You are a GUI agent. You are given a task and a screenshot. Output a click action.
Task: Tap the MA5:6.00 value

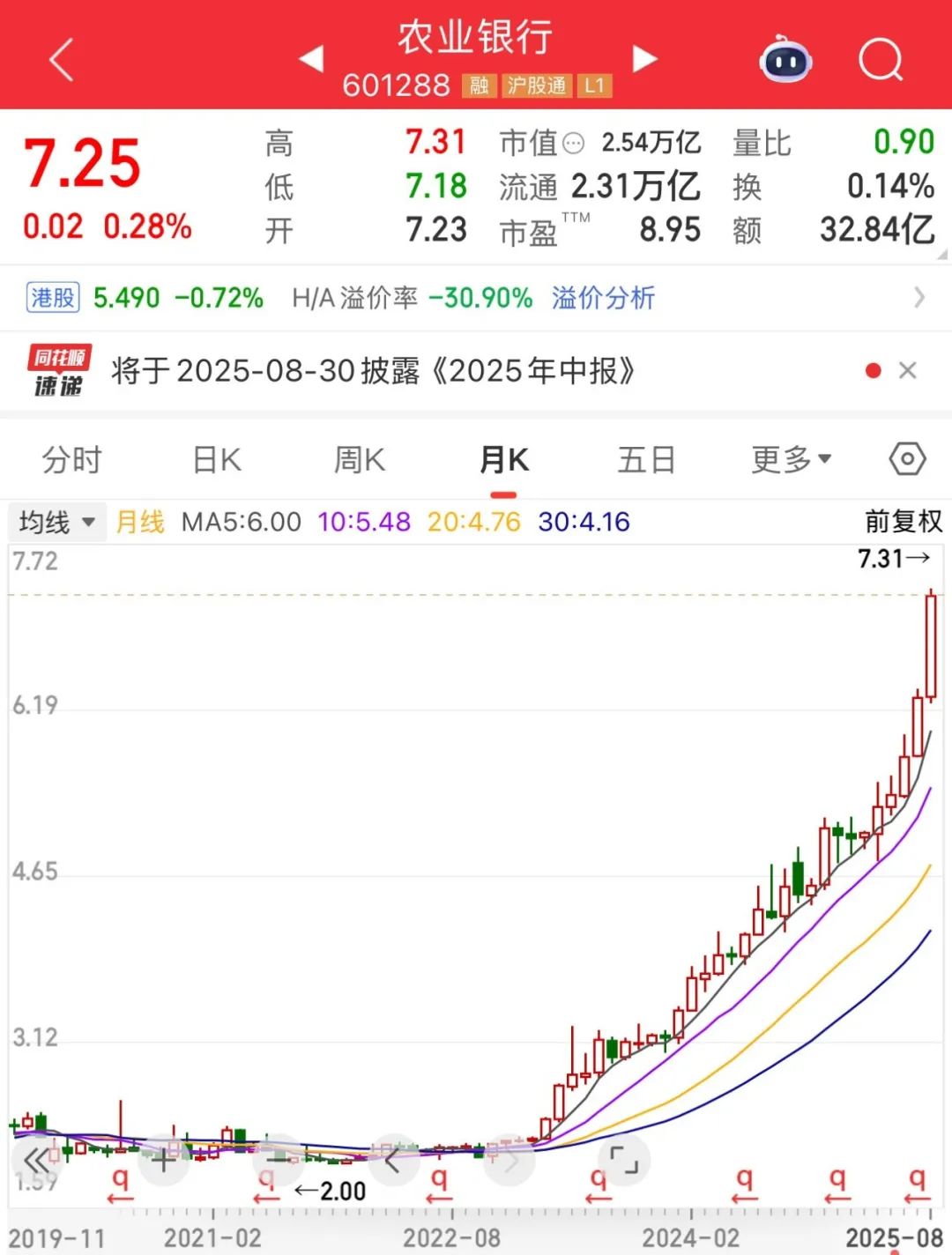[x=242, y=522]
